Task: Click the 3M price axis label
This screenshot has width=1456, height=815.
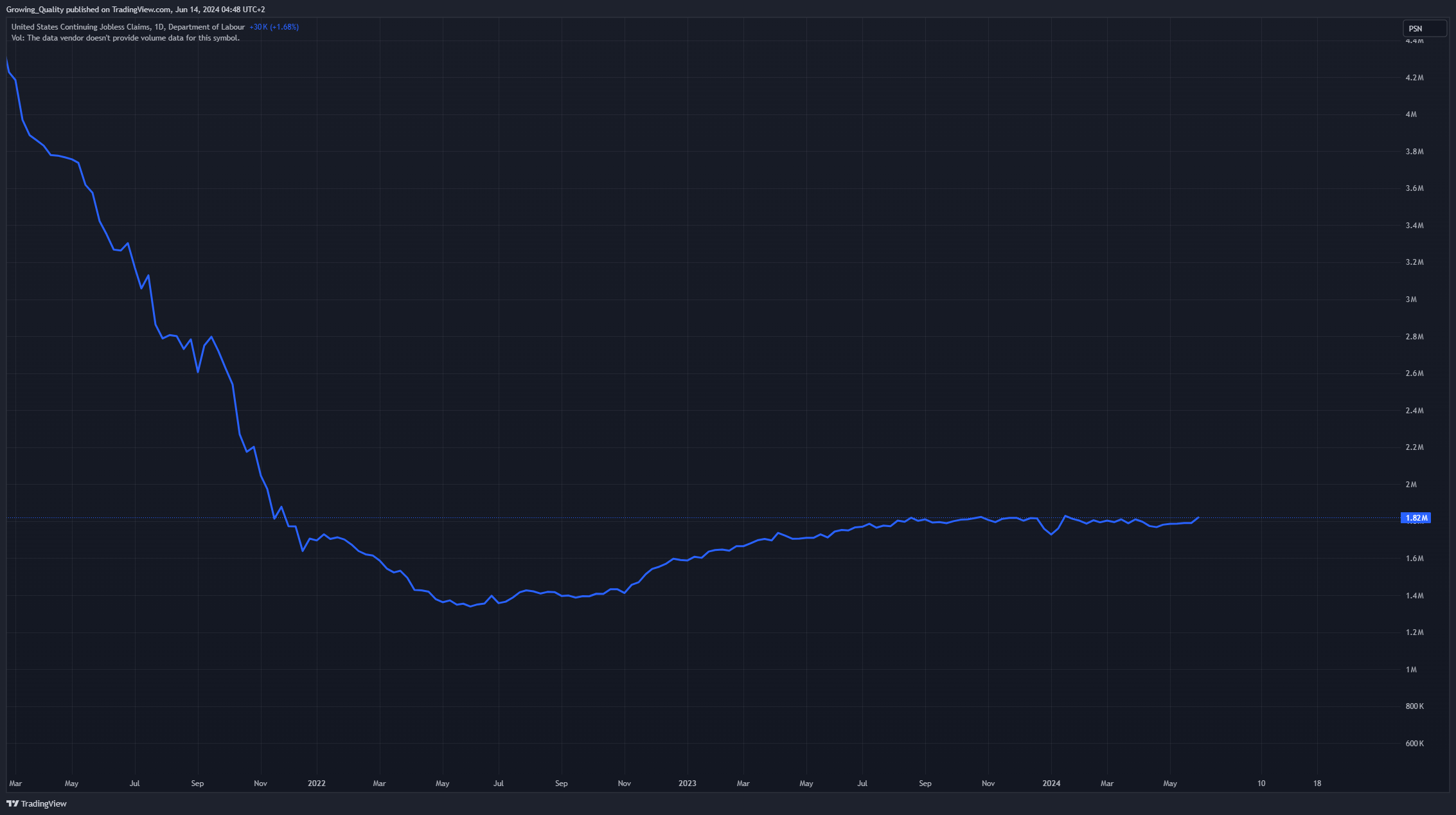Action: (1411, 300)
